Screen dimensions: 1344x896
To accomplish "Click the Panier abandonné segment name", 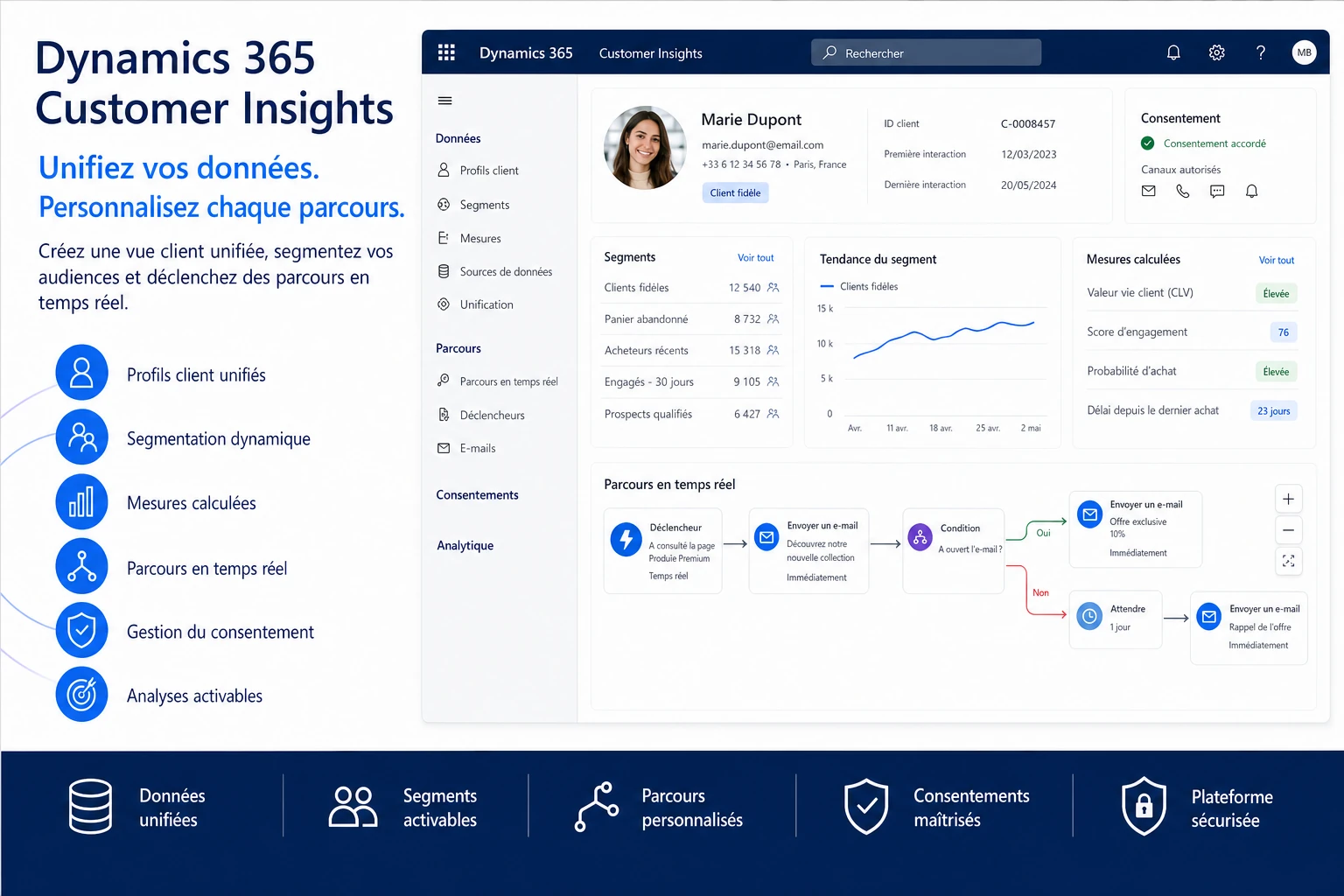I will pos(646,319).
